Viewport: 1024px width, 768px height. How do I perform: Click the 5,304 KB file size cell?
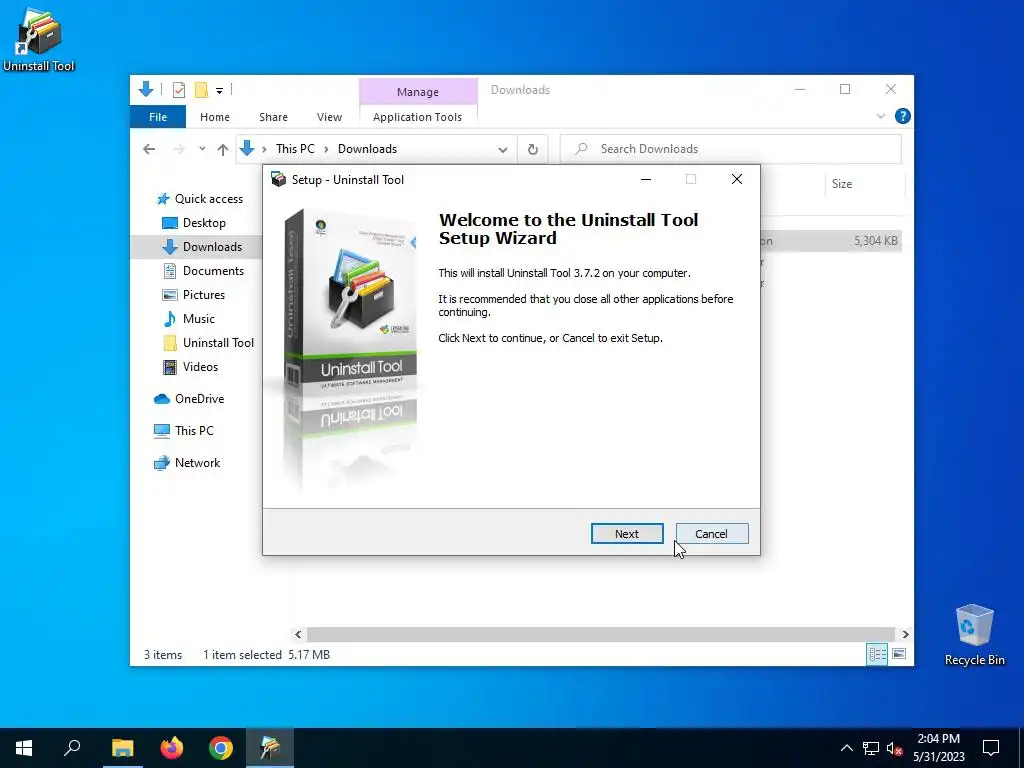pyautogui.click(x=875, y=241)
